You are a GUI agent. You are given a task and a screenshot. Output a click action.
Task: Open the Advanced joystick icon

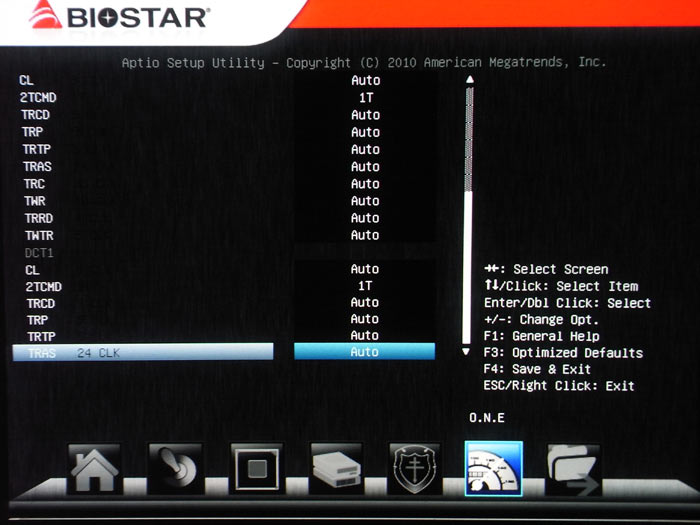coord(175,469)
